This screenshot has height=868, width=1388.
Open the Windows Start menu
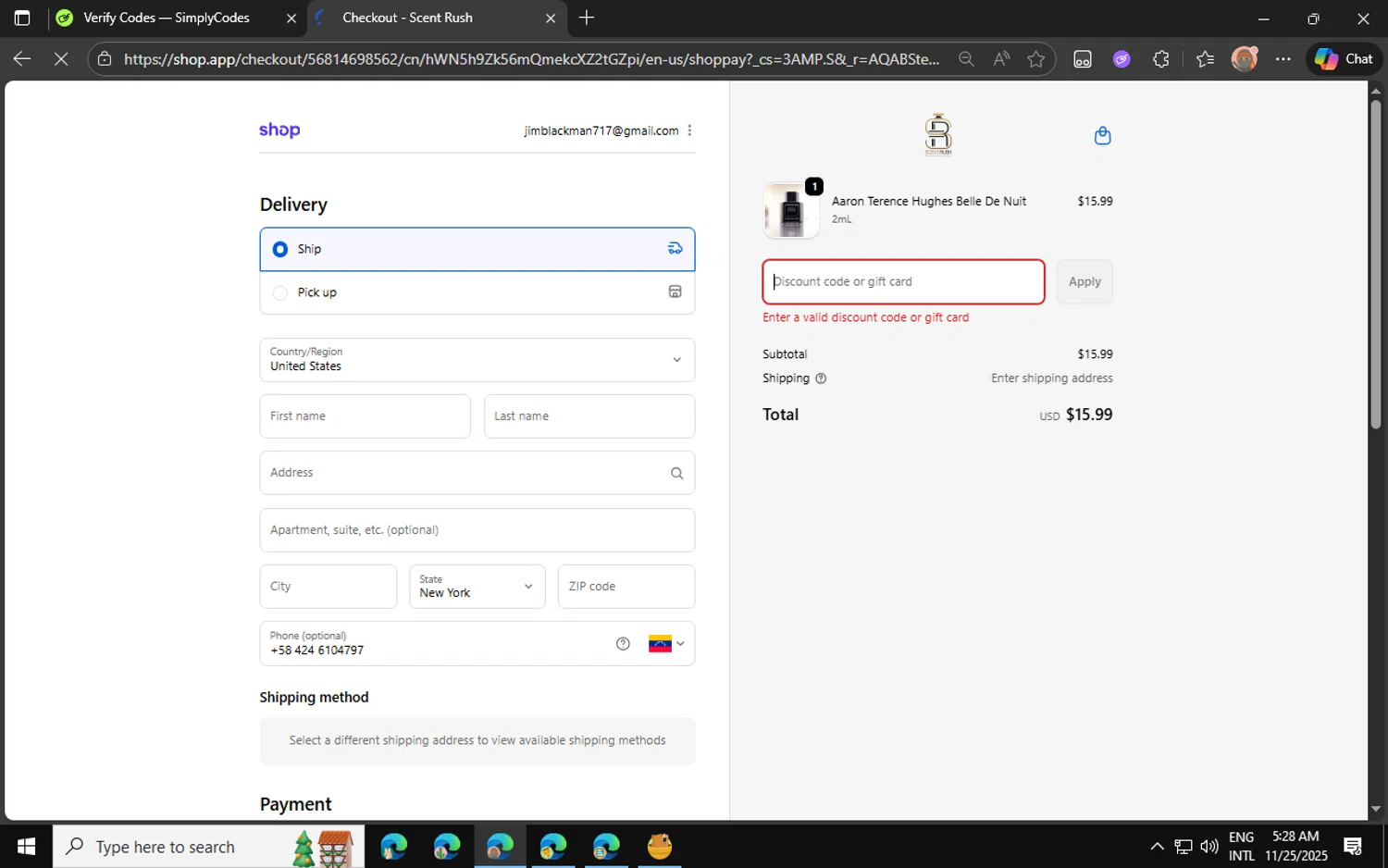click(x=26, y=847)
